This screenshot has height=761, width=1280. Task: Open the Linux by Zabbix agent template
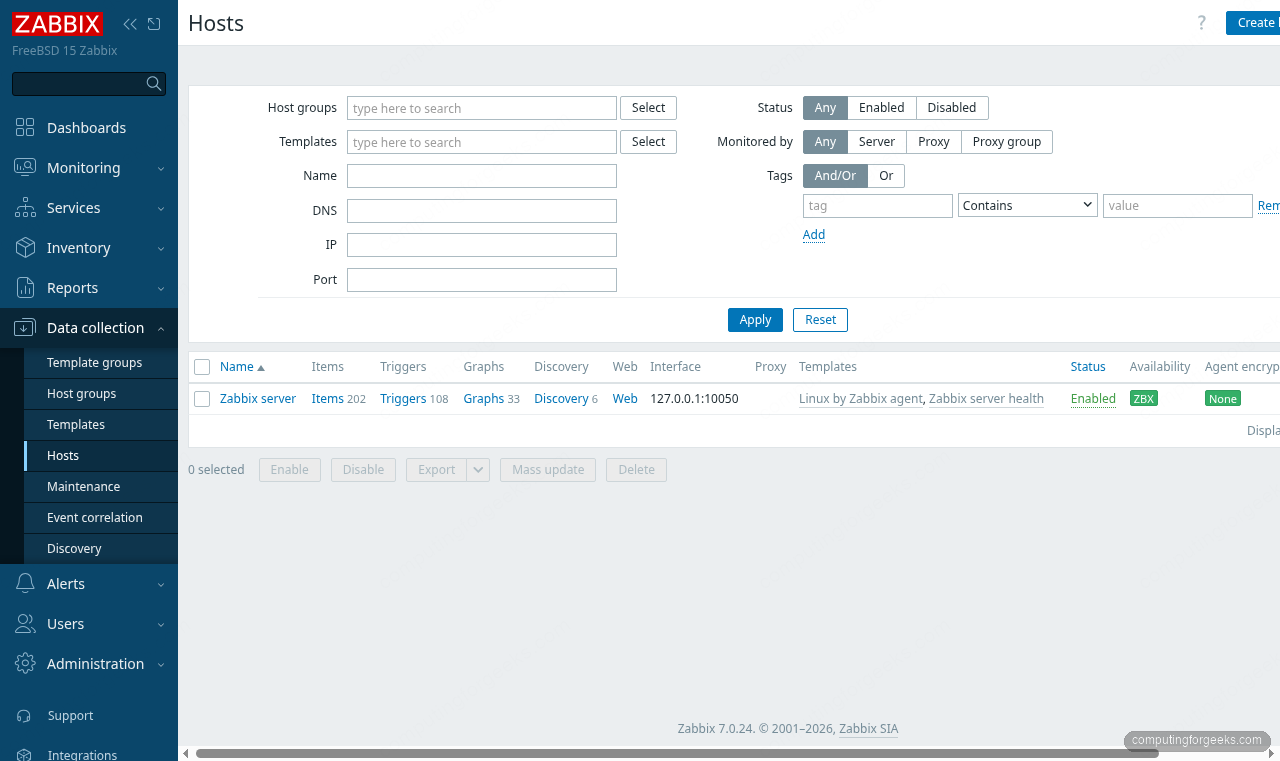tap(860, 398)
